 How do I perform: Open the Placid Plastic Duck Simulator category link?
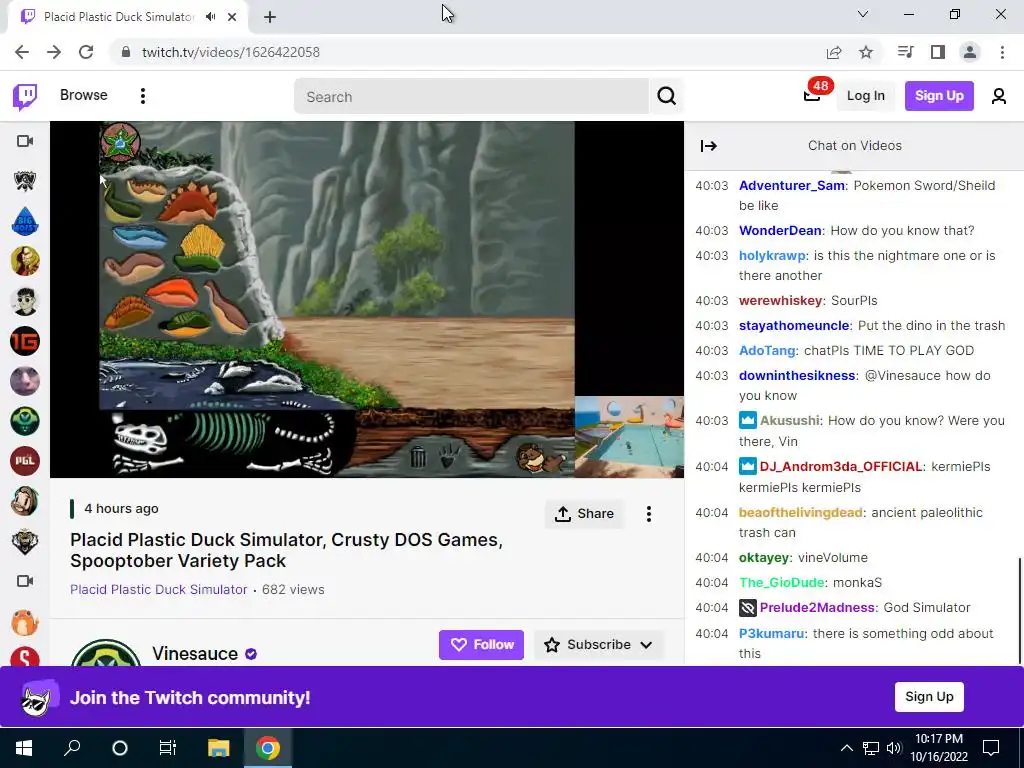(x=159, y=589)
